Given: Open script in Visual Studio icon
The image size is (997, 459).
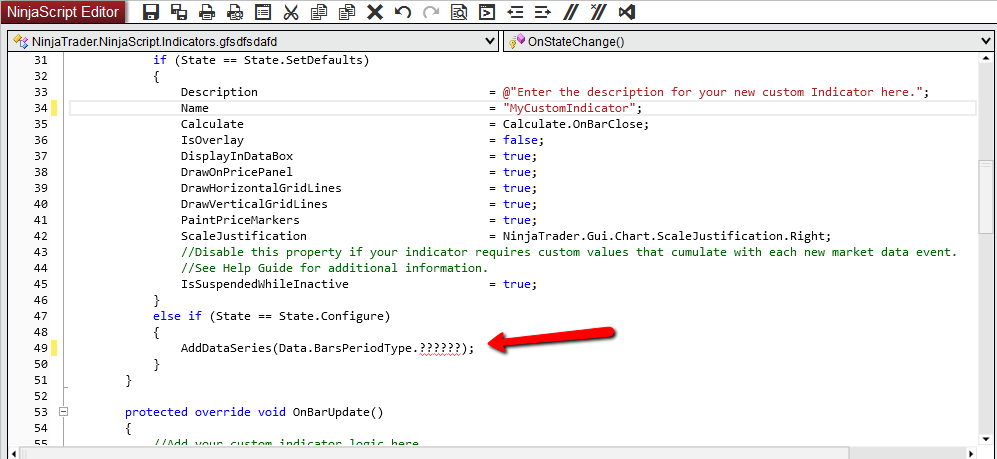Looking at the screenshot, I should 627,11.
